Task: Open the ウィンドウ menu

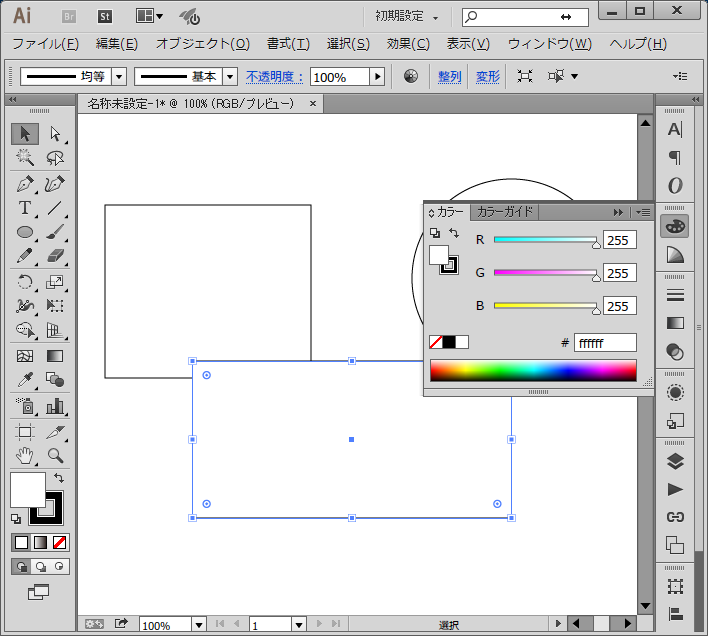Action: tap(550, 44)
